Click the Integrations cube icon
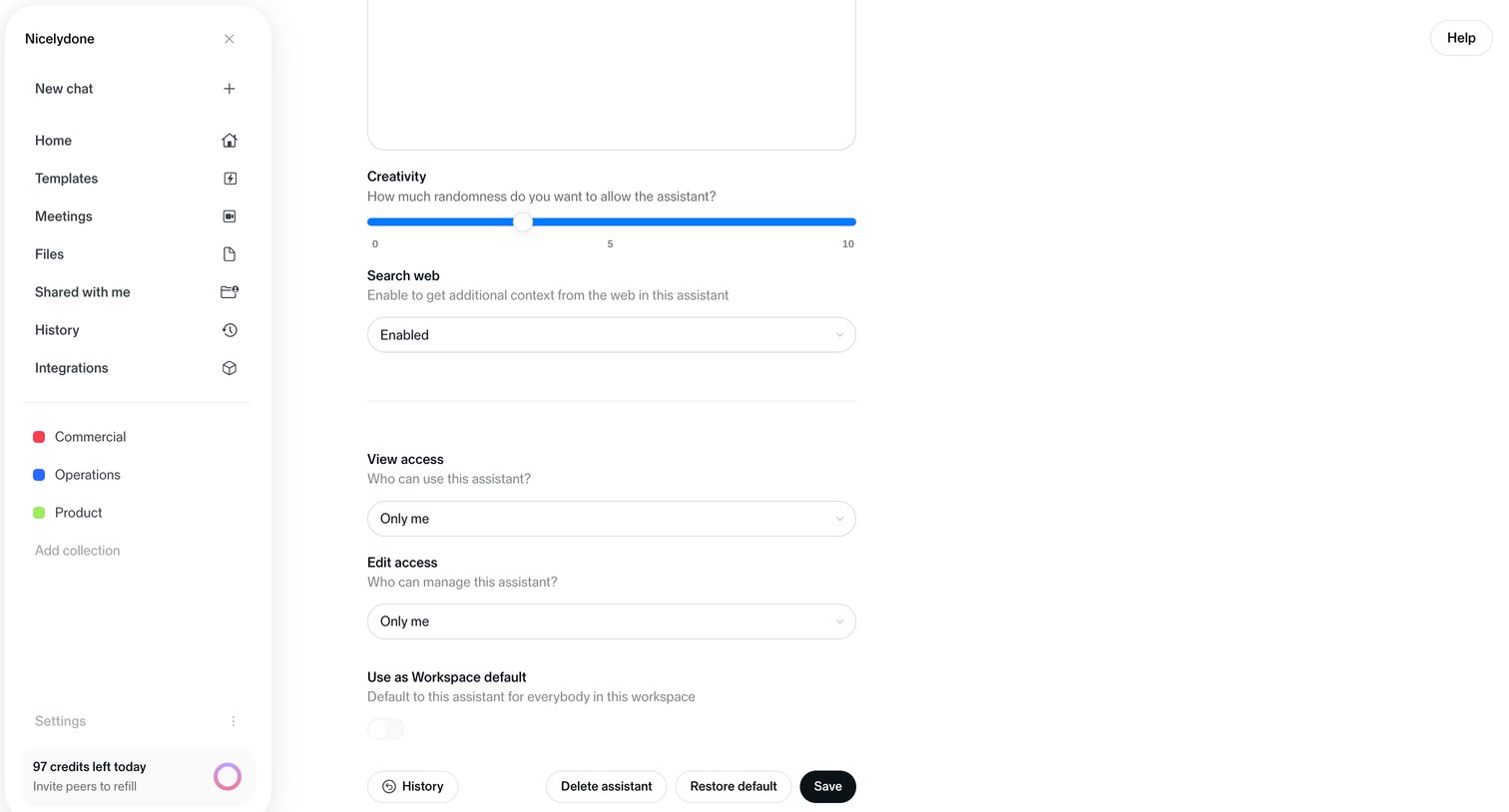The height and width of the screenshot is (812, 1509). 230,368
